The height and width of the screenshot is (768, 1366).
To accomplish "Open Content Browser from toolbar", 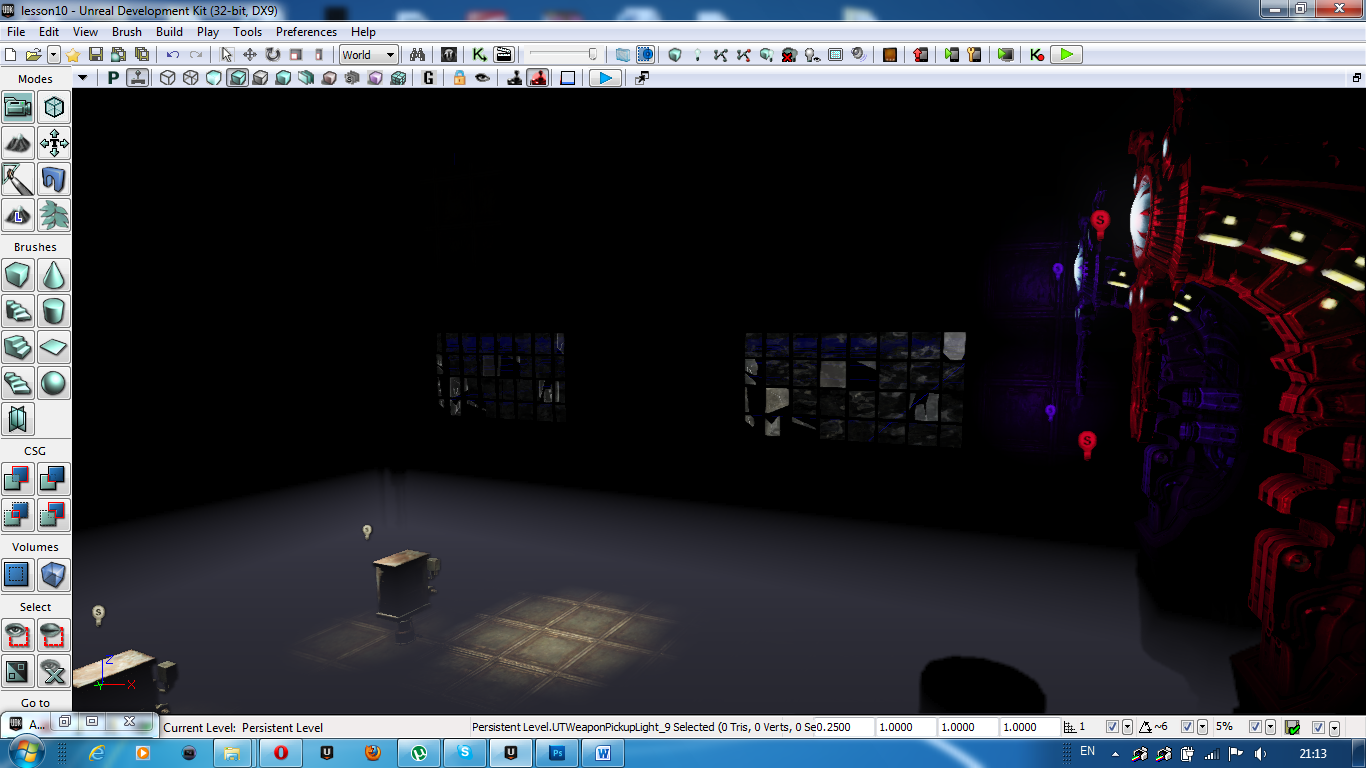I will click(450, 55).
